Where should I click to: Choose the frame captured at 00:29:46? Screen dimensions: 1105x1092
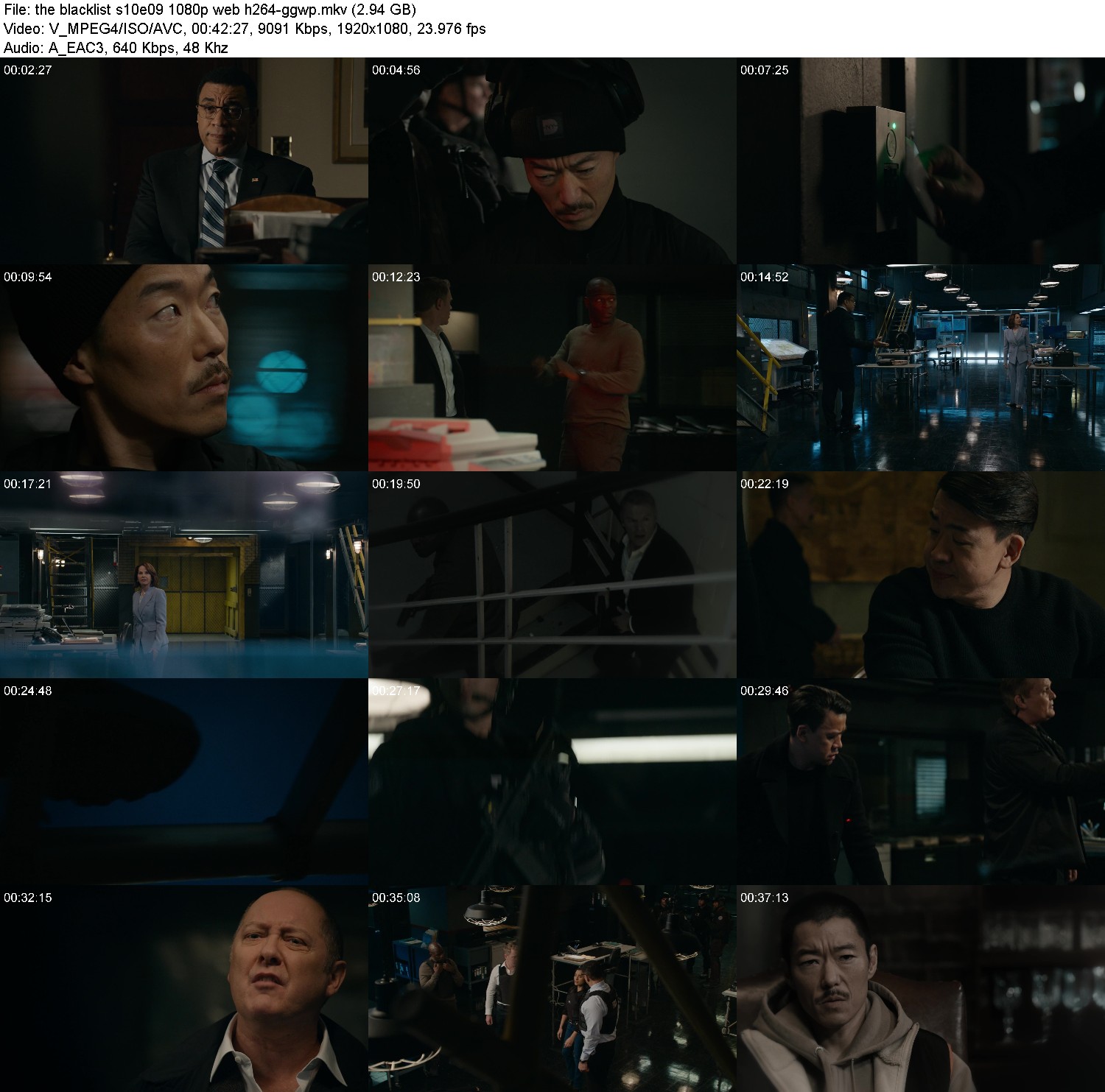click(921, 781)
